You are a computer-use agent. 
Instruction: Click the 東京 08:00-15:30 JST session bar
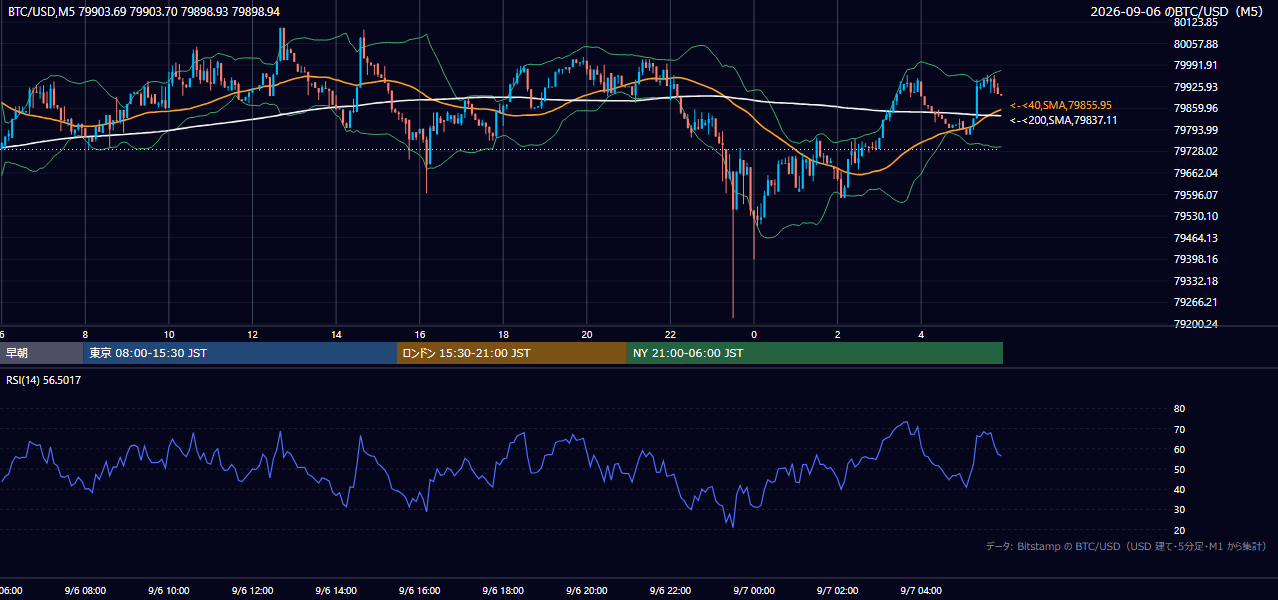point(240,353)
